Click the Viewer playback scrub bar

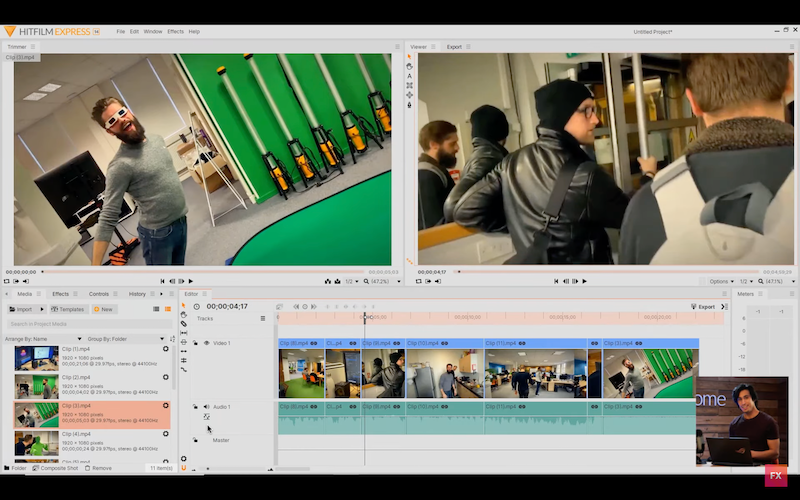click(x=606, y=272)
